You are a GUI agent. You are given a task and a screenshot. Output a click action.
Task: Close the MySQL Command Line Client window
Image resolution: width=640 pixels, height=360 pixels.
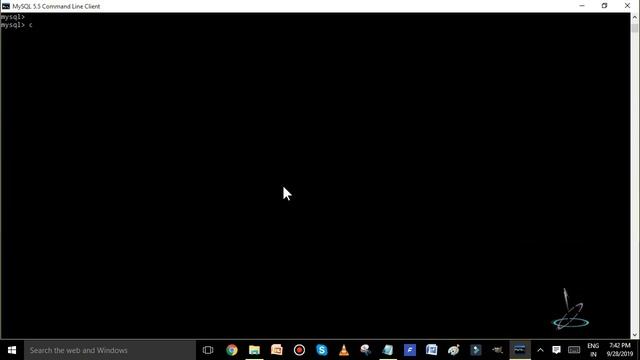point(627,6)
